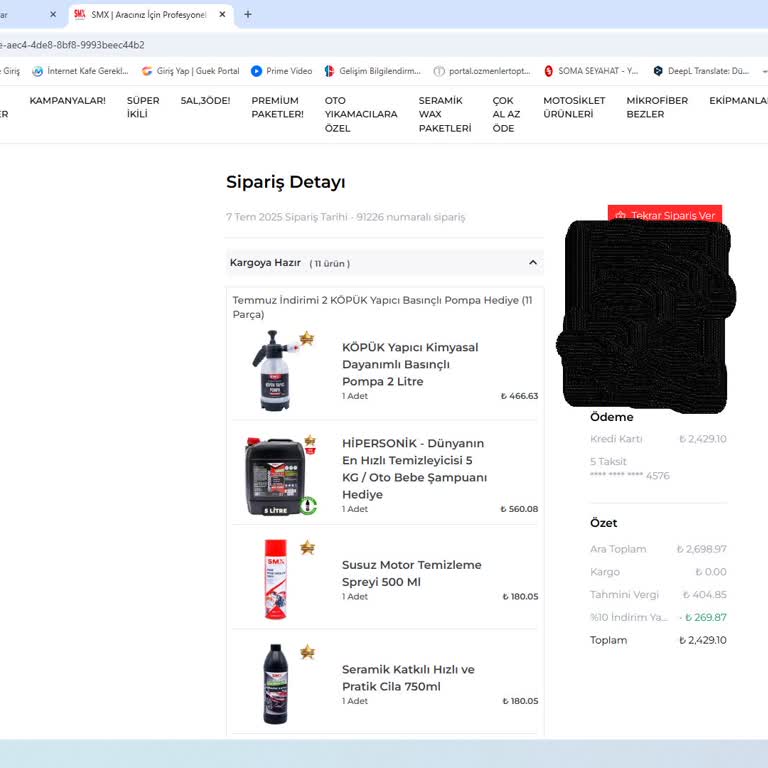The width and height of the screenshot is (768, 768).
Task: Open the KAMPANYALAR! menu
Action: [x=68, y=100]
